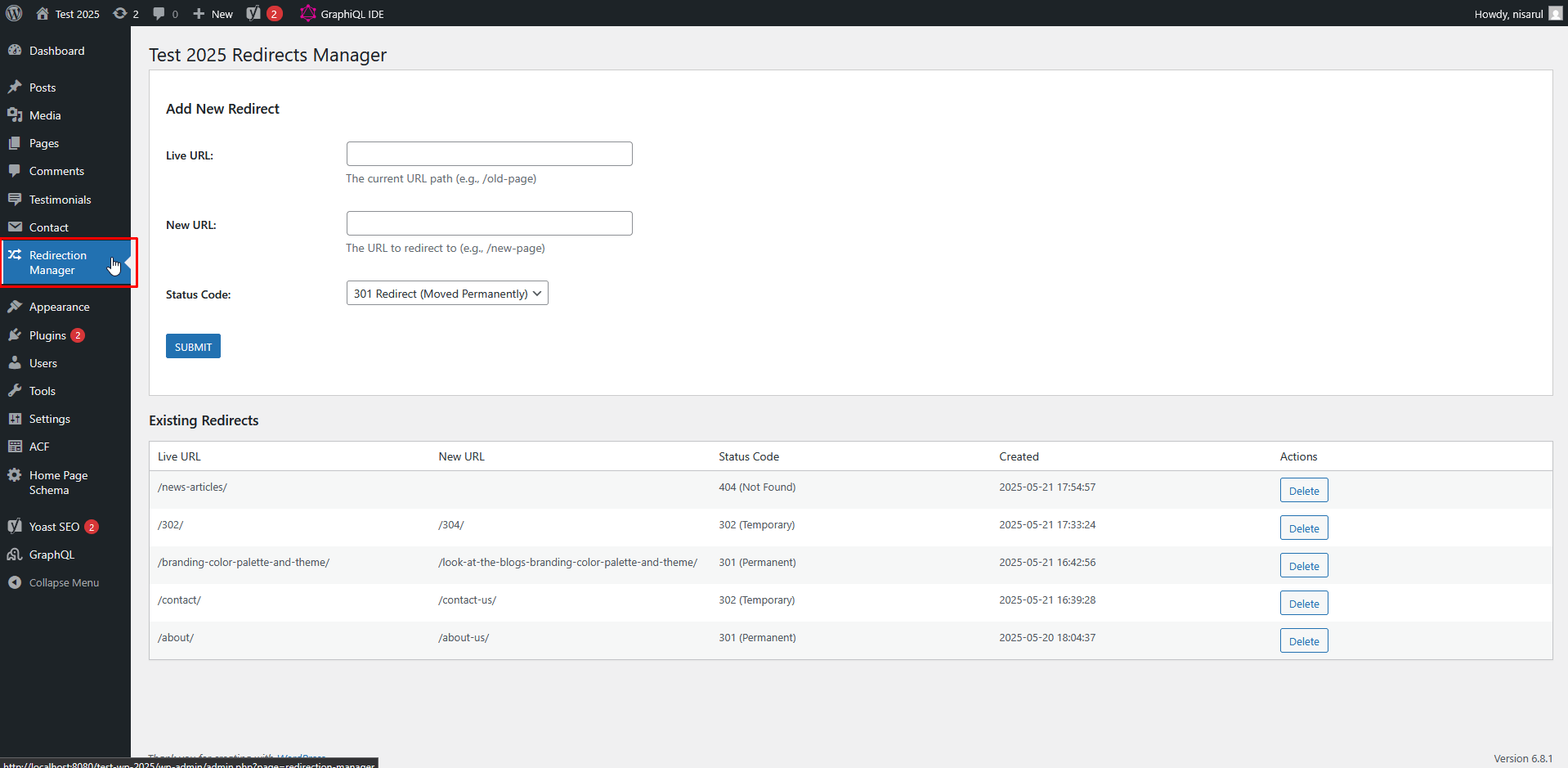The image size is (1568, 768).
Task: Open the Status Code dropdown
Action: [446, 293]
